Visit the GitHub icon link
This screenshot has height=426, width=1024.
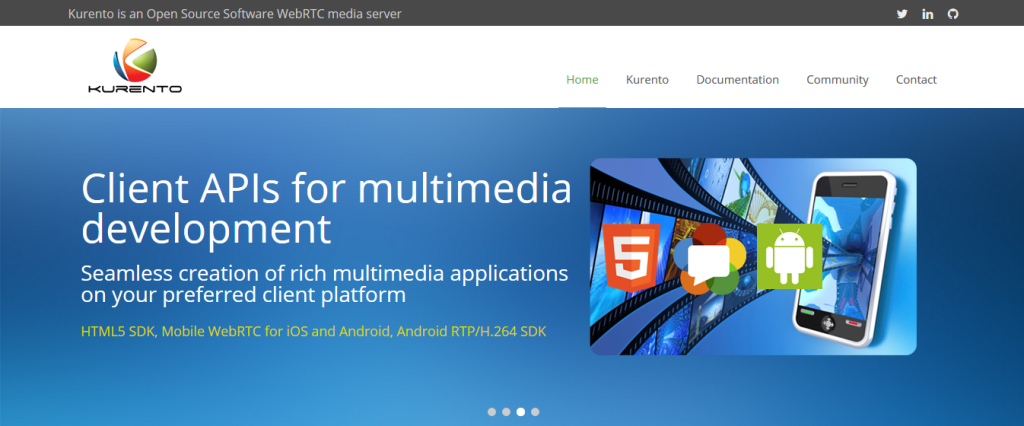coord(953,14)
